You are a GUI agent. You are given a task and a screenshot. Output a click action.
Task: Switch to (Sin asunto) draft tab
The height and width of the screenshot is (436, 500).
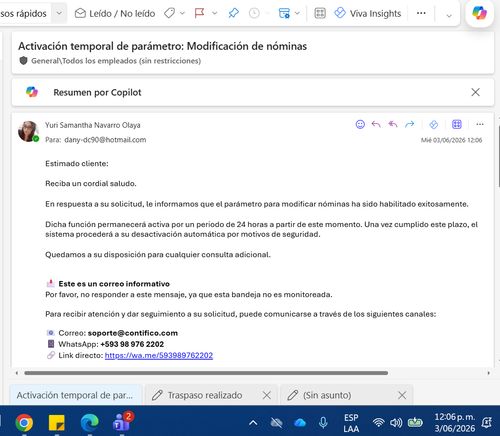[327, 395]
